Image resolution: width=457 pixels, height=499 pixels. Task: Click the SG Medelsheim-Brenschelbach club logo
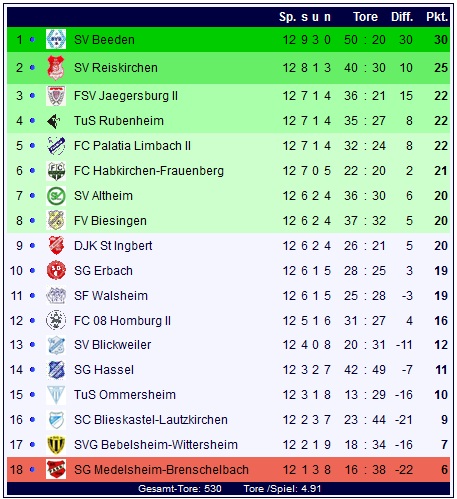coord(56,469)
